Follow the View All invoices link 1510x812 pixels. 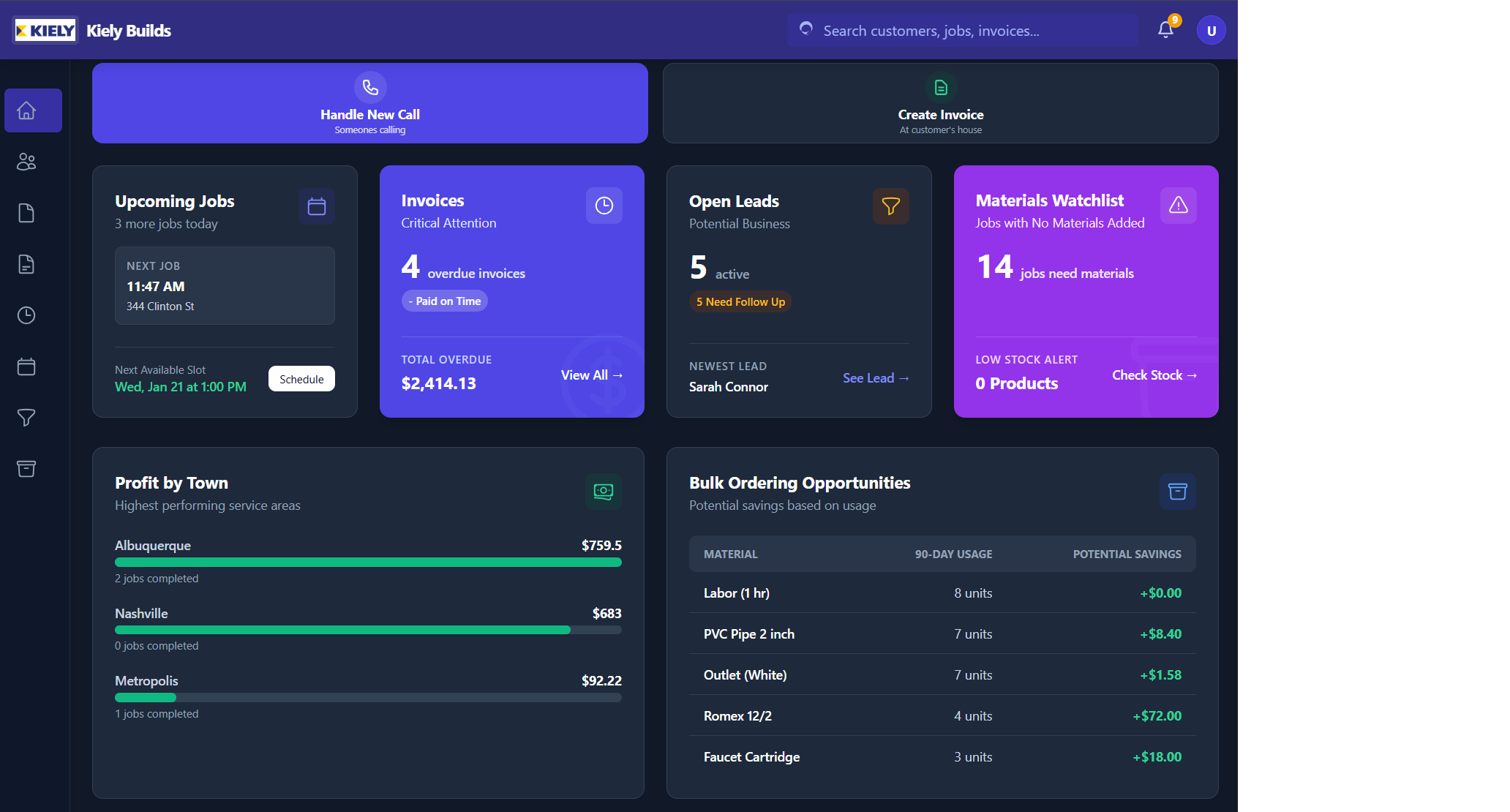point(591,375)
